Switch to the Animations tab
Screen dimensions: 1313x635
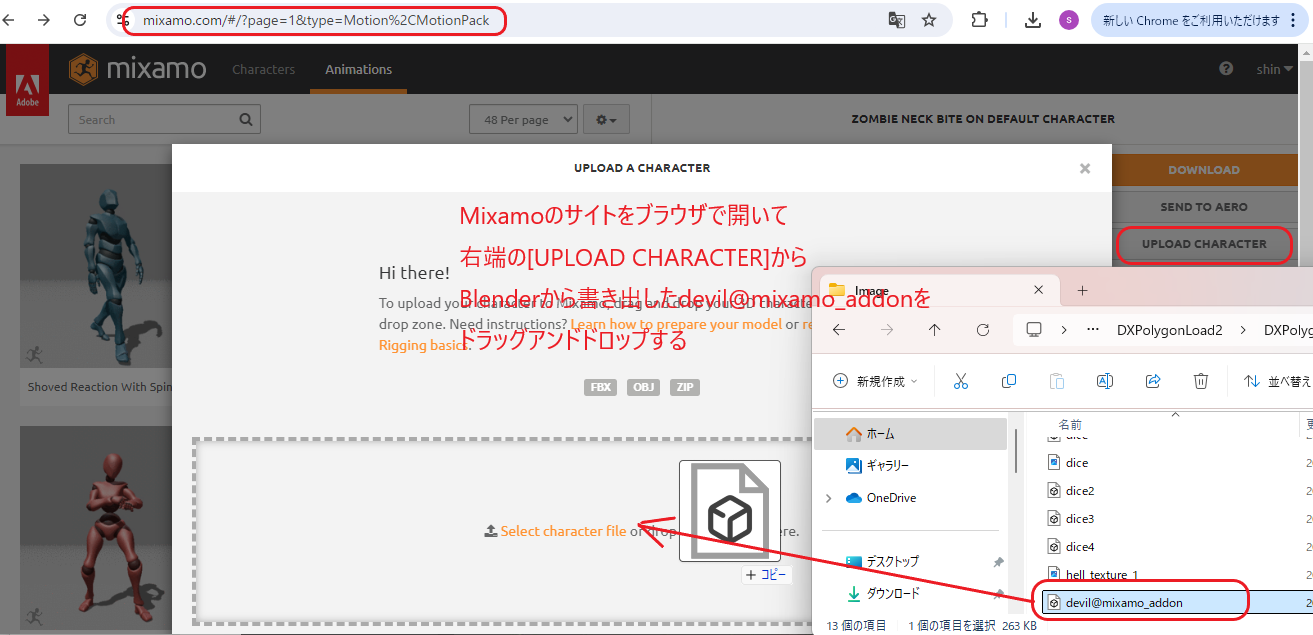point(358,69)
